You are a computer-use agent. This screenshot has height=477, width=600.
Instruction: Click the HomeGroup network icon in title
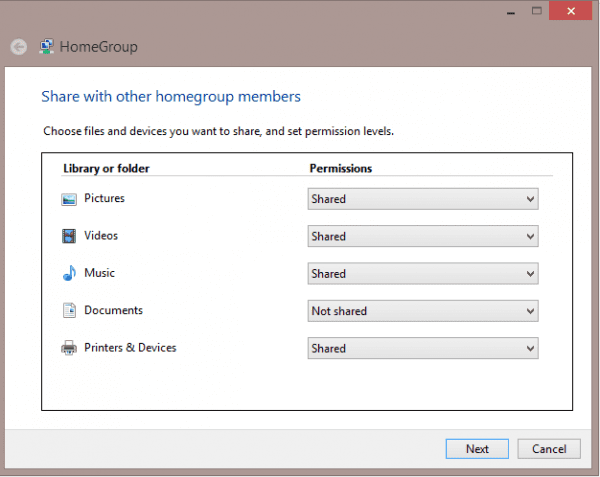point(47,47)
